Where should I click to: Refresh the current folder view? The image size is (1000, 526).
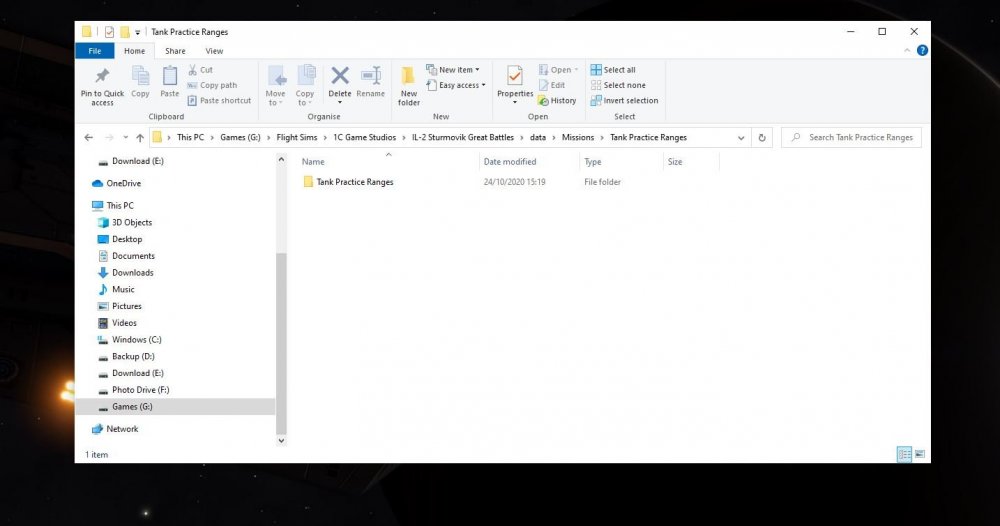[763, 138]
